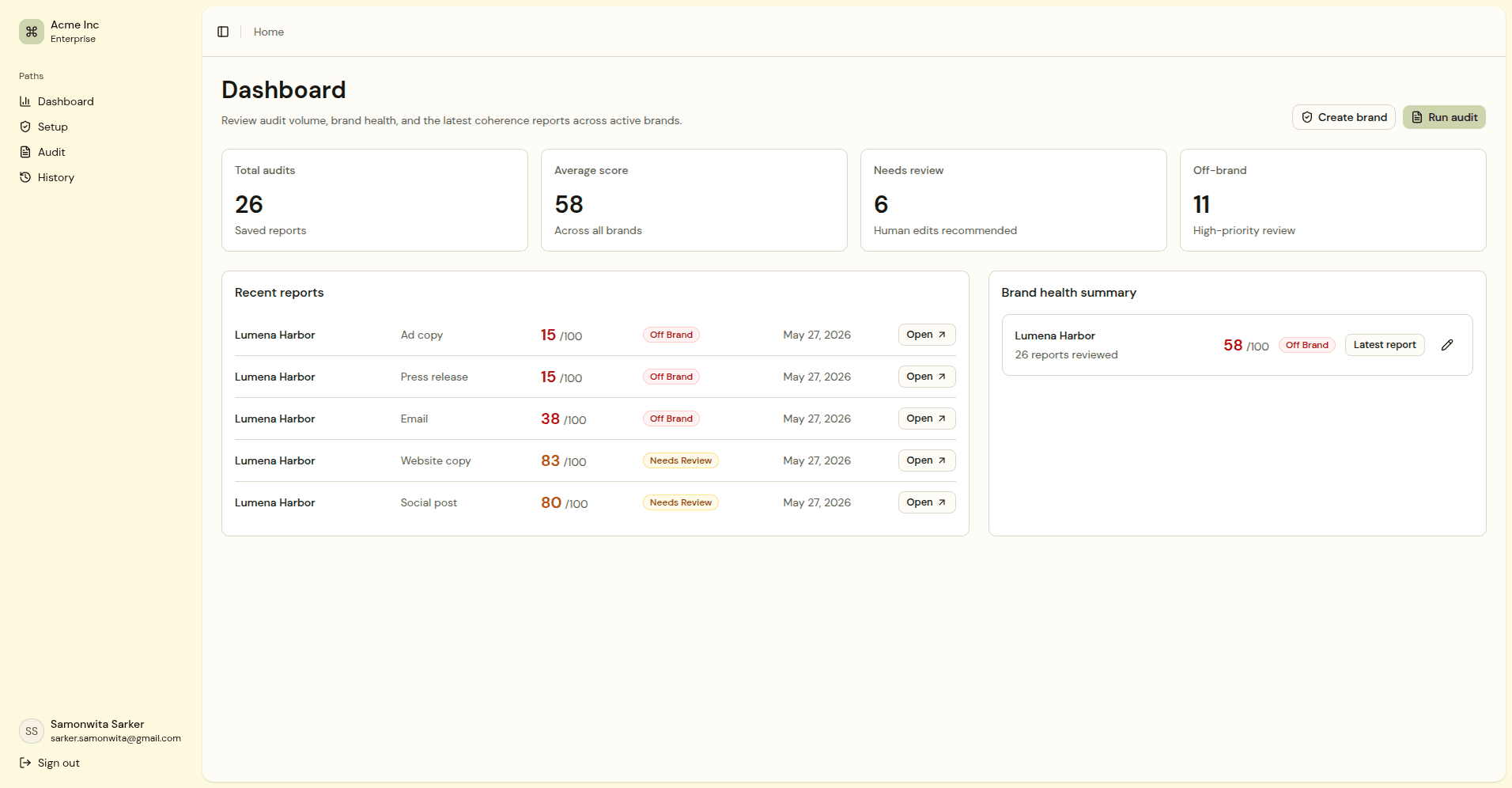Click the 15 /100 score in Ad copy row

point(561,335)
